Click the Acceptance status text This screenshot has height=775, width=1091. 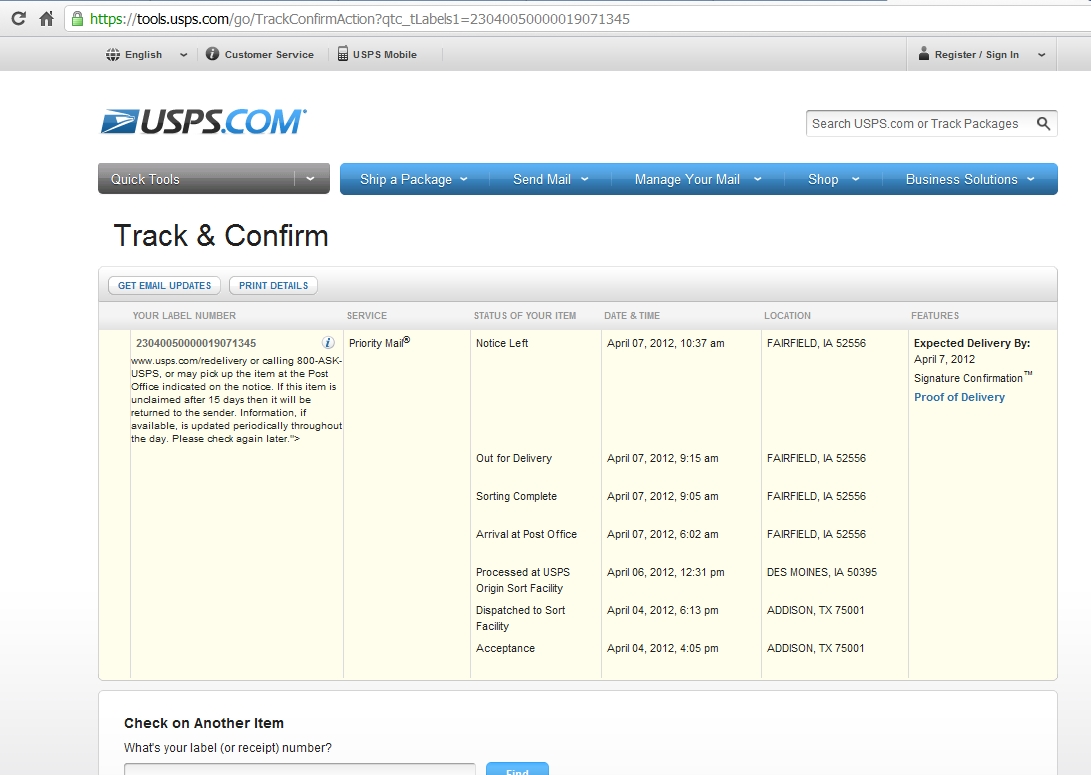[505, 648]
